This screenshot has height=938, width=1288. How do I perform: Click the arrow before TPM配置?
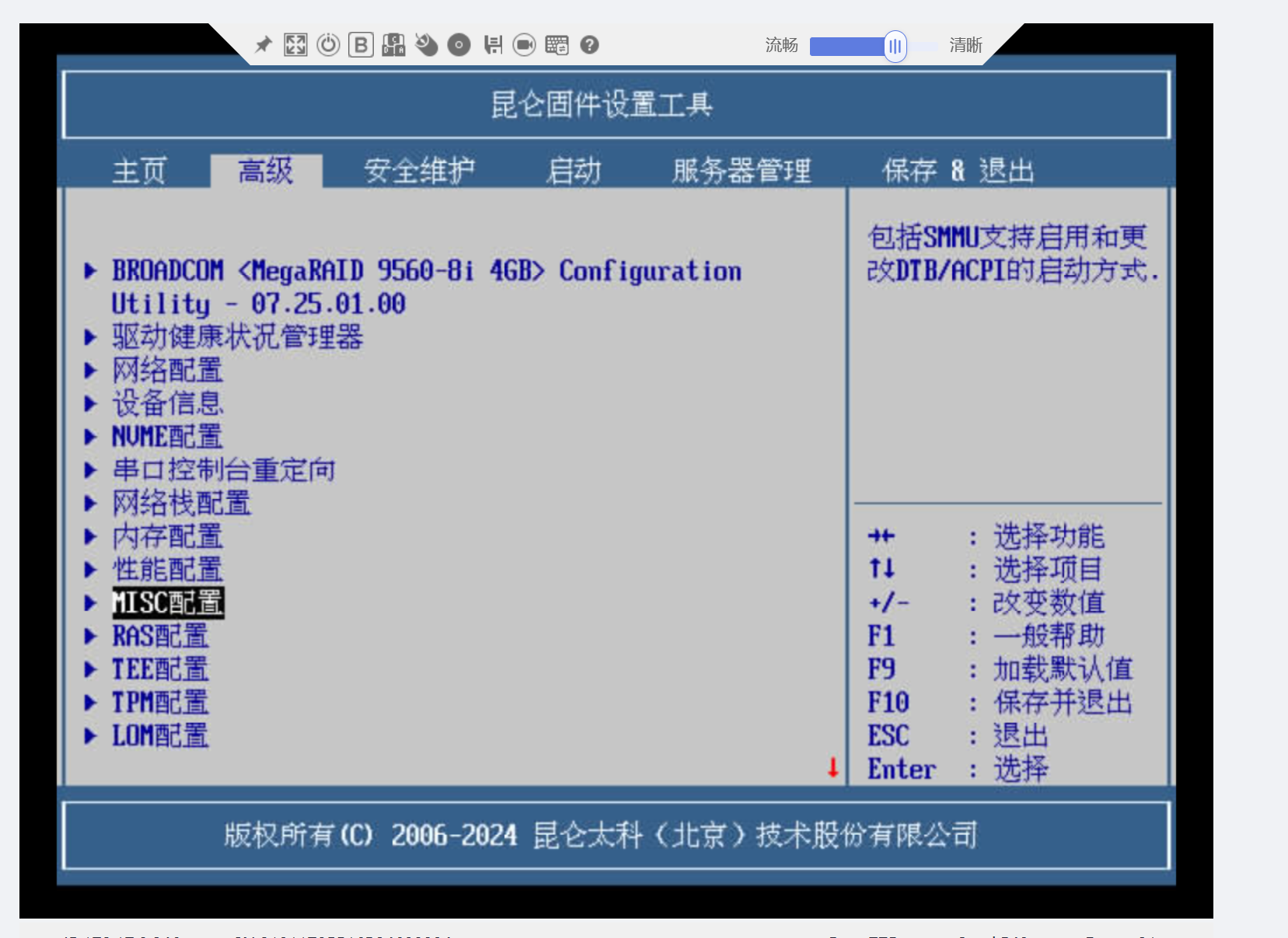click(90, 703)
